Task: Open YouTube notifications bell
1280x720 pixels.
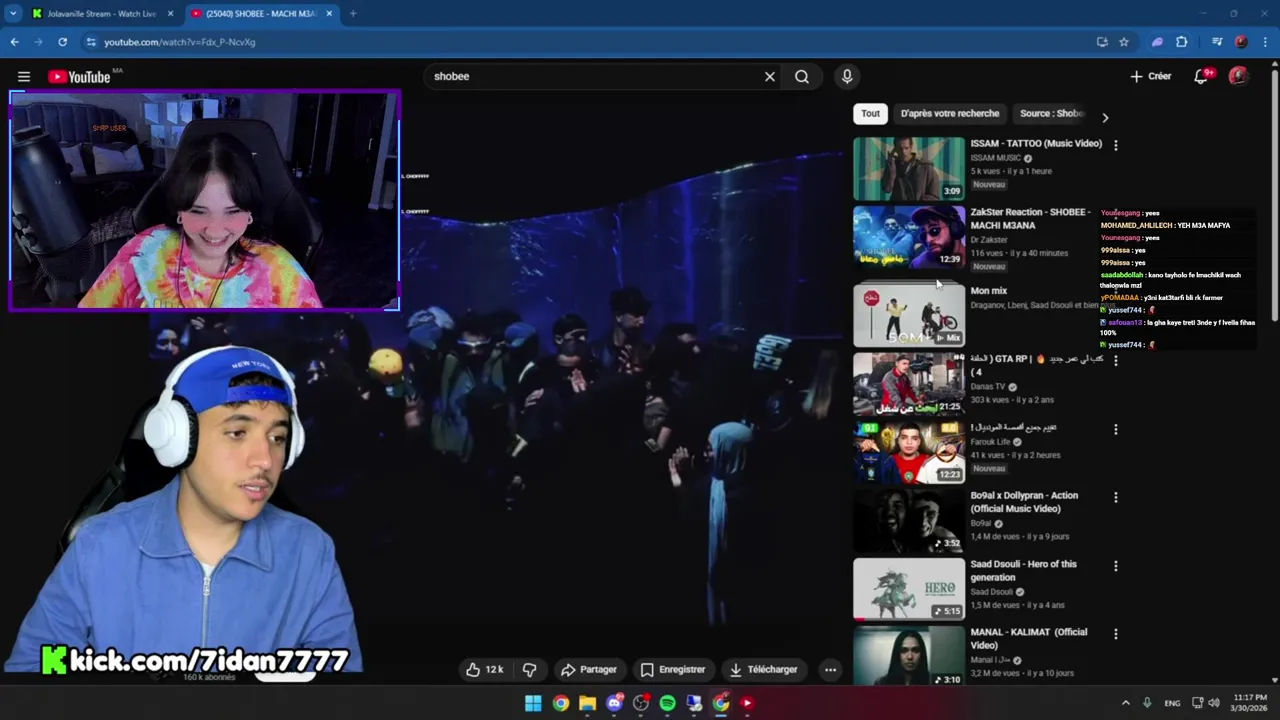Action: click(1201, 76)
